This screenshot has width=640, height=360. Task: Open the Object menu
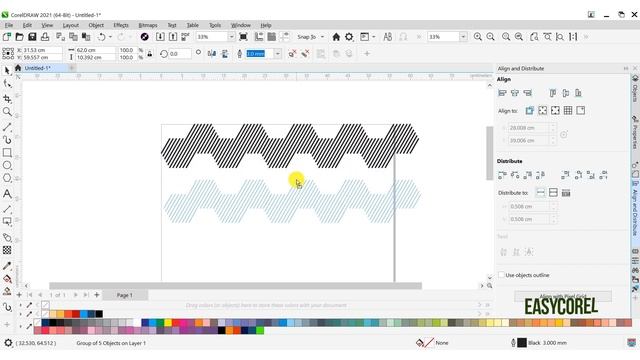(96, 25)
